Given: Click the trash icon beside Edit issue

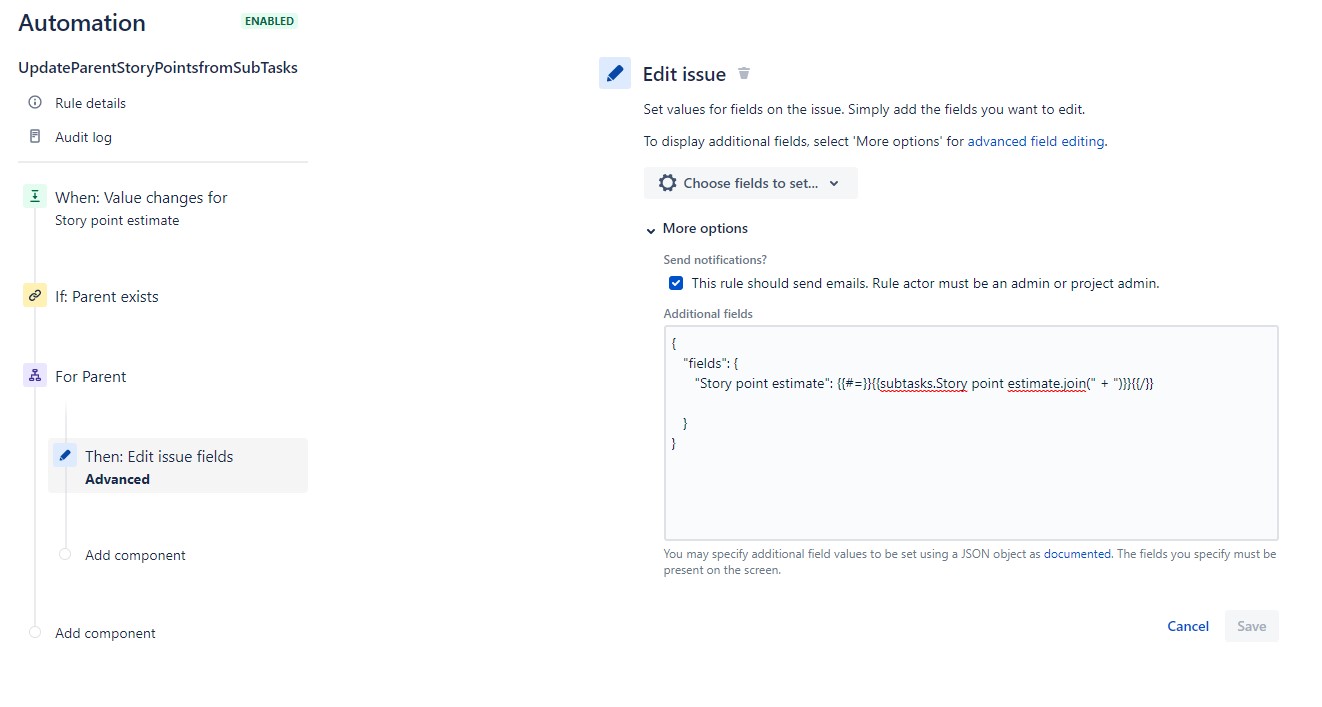Looking at the screenshot, I should [x=744, y=73].
